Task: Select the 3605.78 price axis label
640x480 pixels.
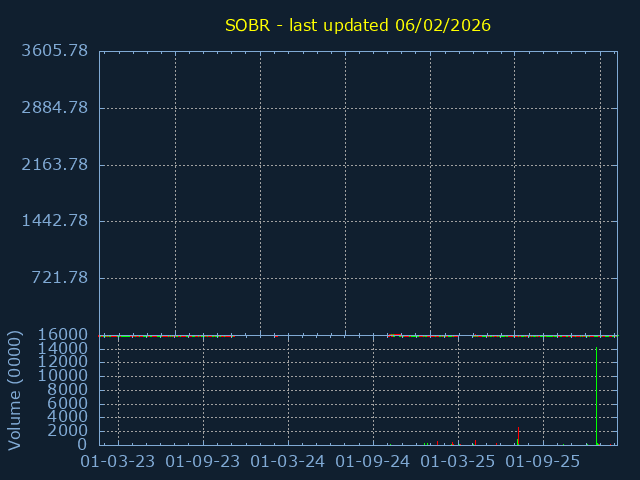Action: point(54,51)
